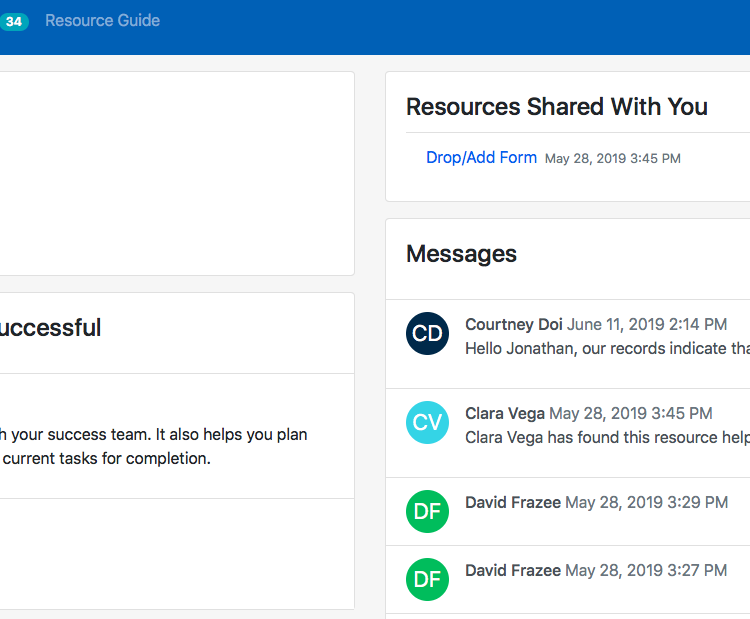Click Courtney Doi's CD avatar
Screen dimensions: 750x619
[x=427, y=333]
